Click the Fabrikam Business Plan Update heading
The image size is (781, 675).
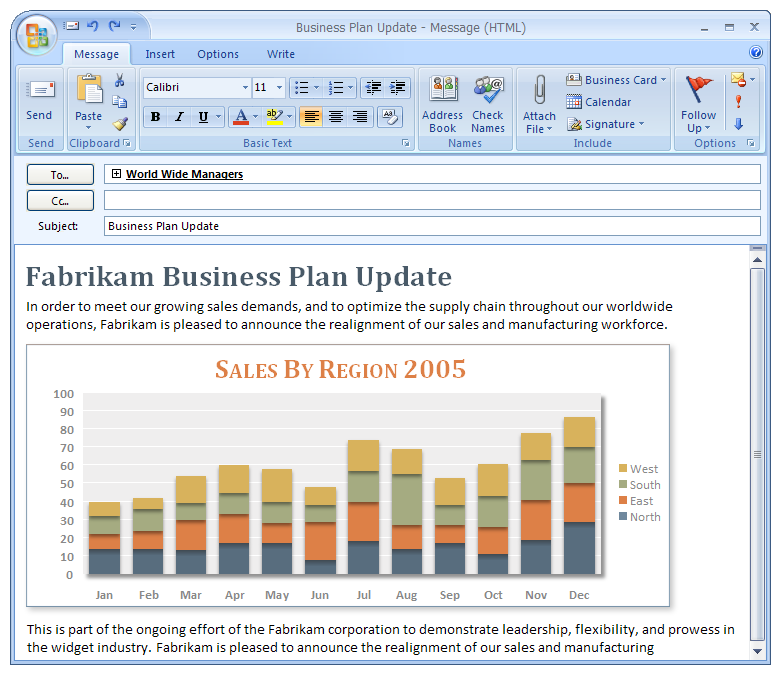(239, 276)
